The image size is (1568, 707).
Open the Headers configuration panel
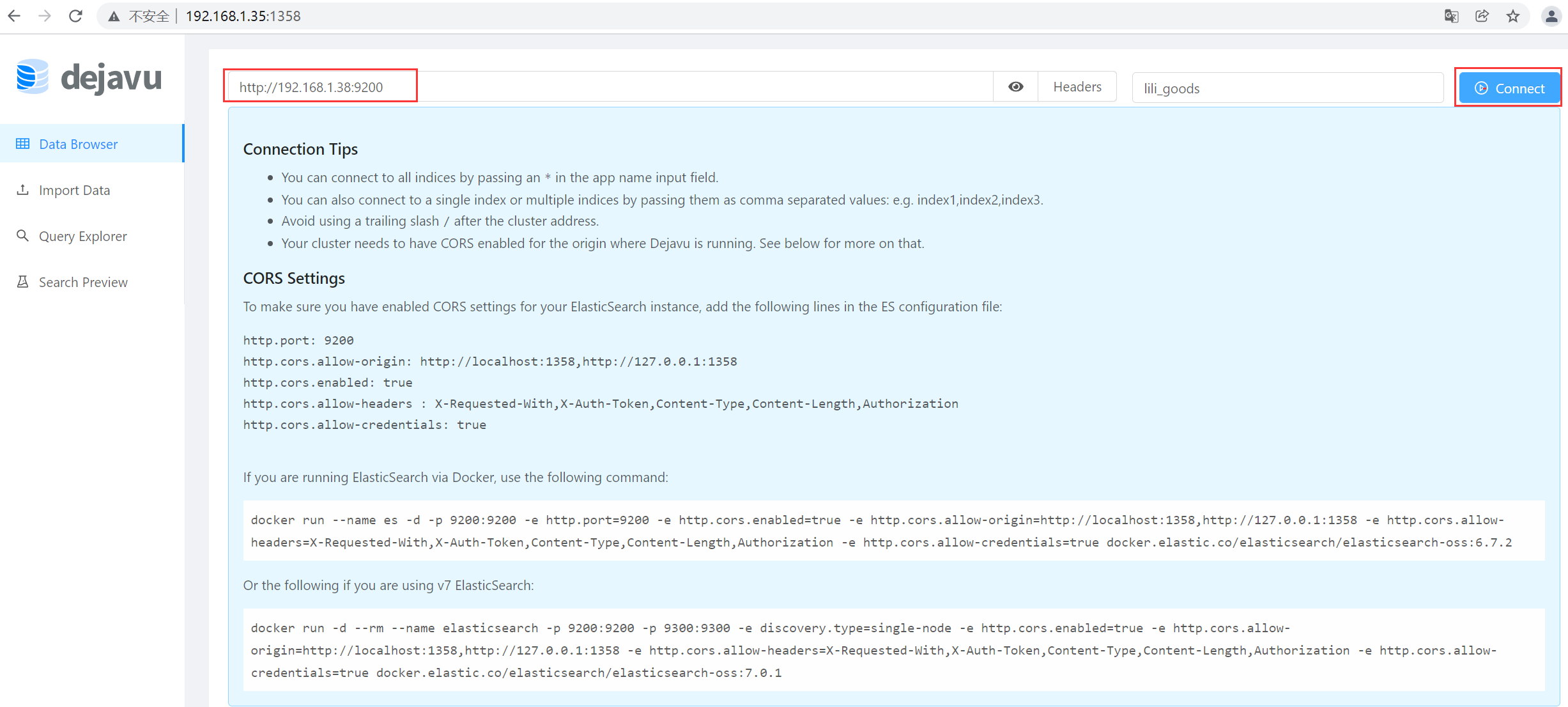tap(1077, 86)
